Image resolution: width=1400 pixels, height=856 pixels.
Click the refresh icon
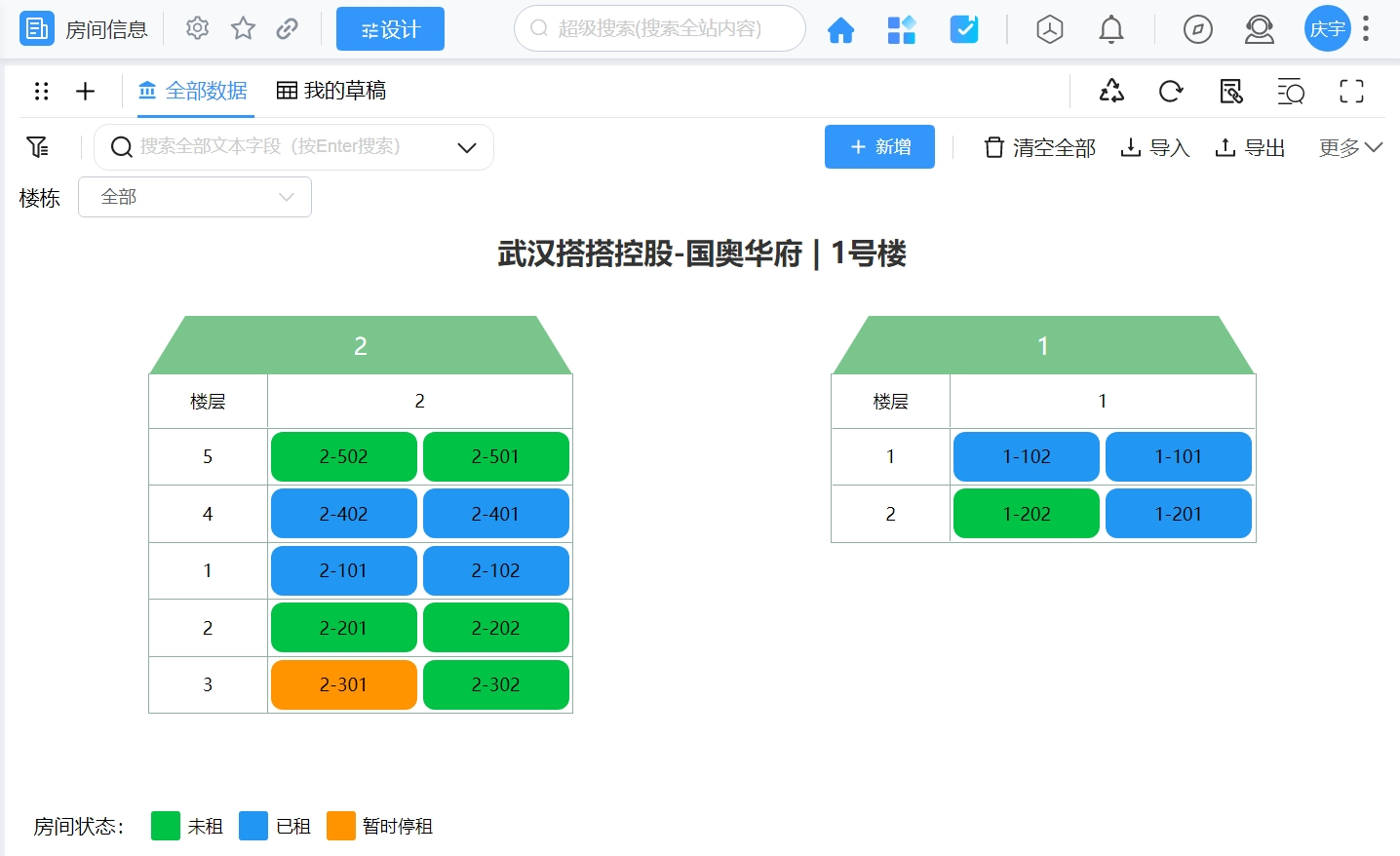click(x=1171, y=92)
